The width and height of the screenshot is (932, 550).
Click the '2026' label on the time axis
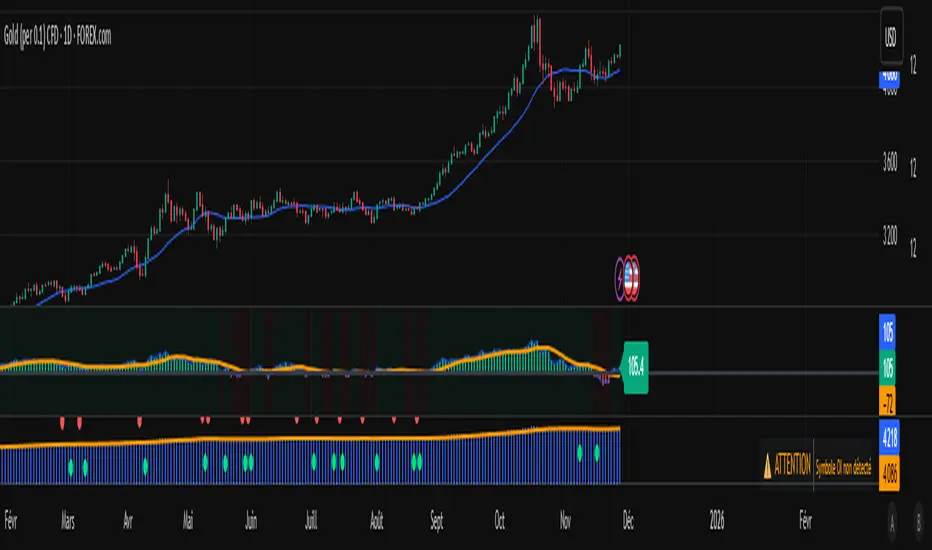[717, 521]
